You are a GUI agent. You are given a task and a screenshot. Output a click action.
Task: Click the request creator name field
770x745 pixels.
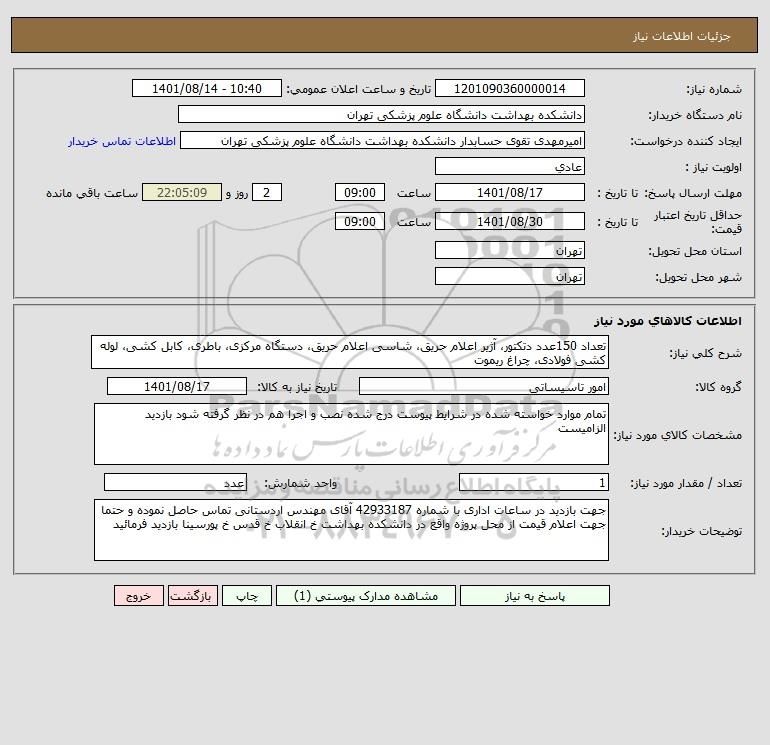click(383, 140)
